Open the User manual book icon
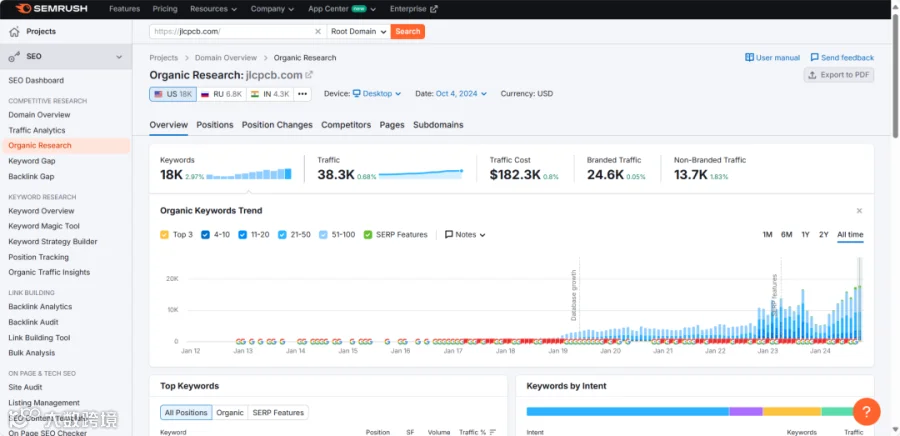Screen dimensions: 900x436 coord(749,57)
